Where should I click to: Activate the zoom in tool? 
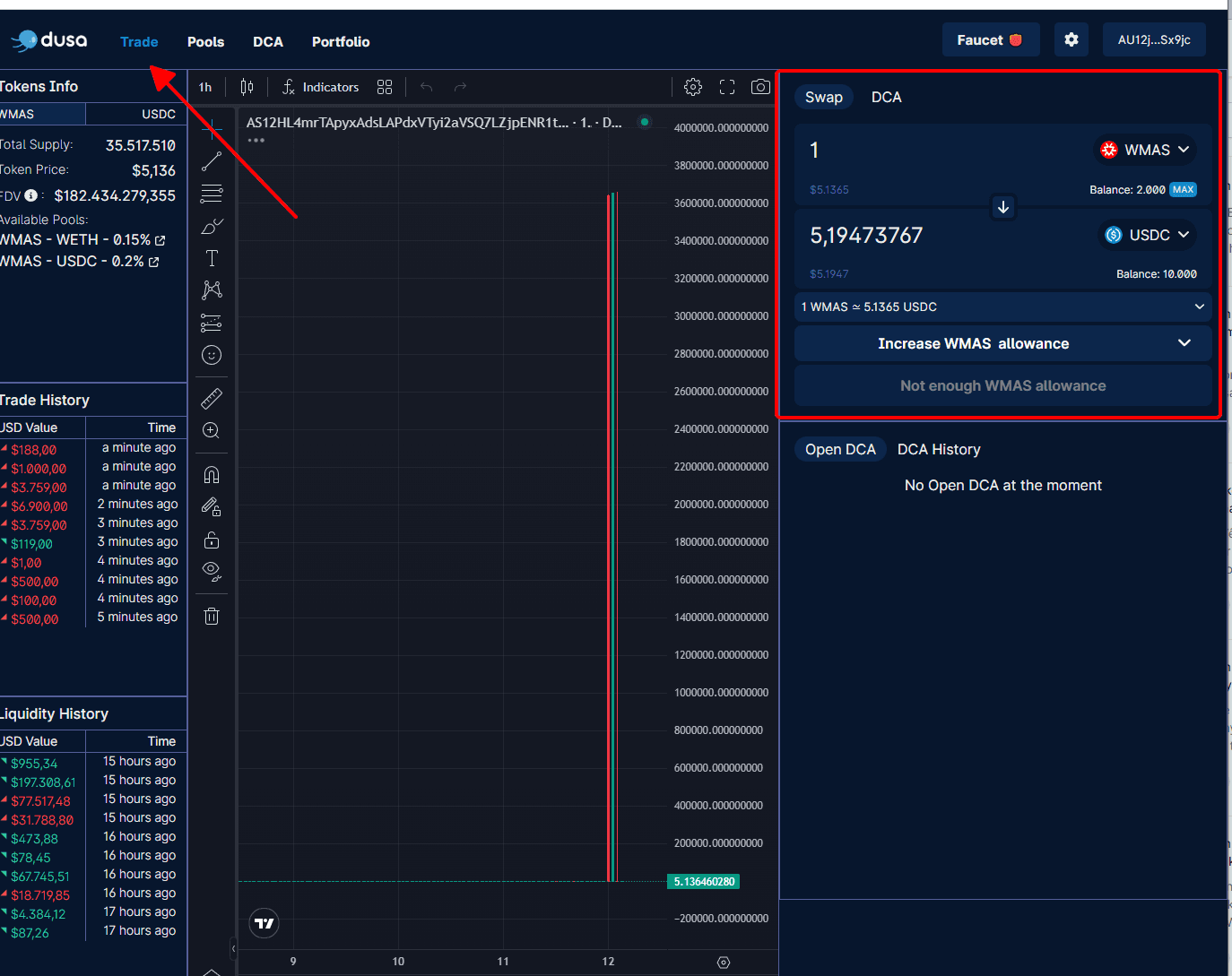212,430
